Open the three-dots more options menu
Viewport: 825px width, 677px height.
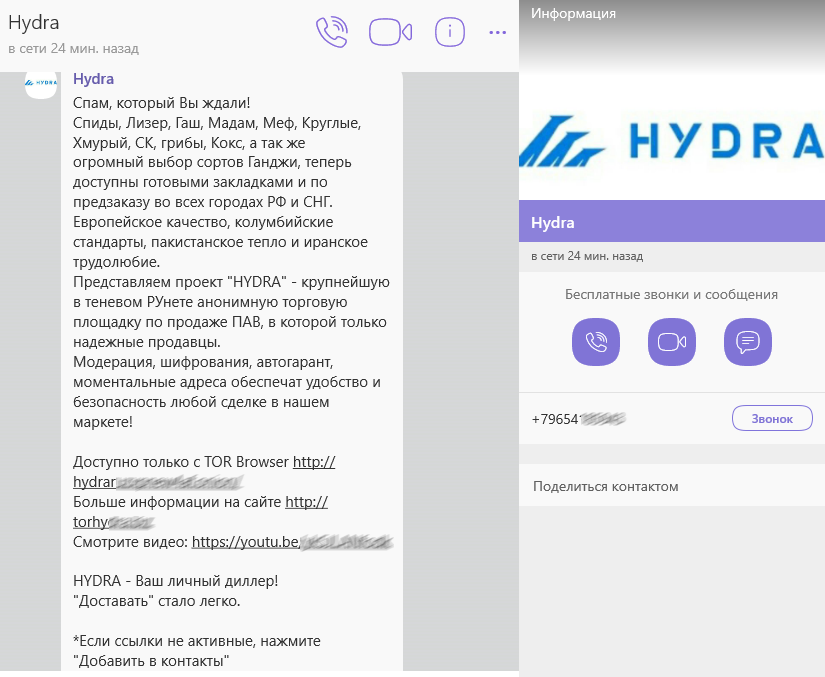click(x=497, y=33)
